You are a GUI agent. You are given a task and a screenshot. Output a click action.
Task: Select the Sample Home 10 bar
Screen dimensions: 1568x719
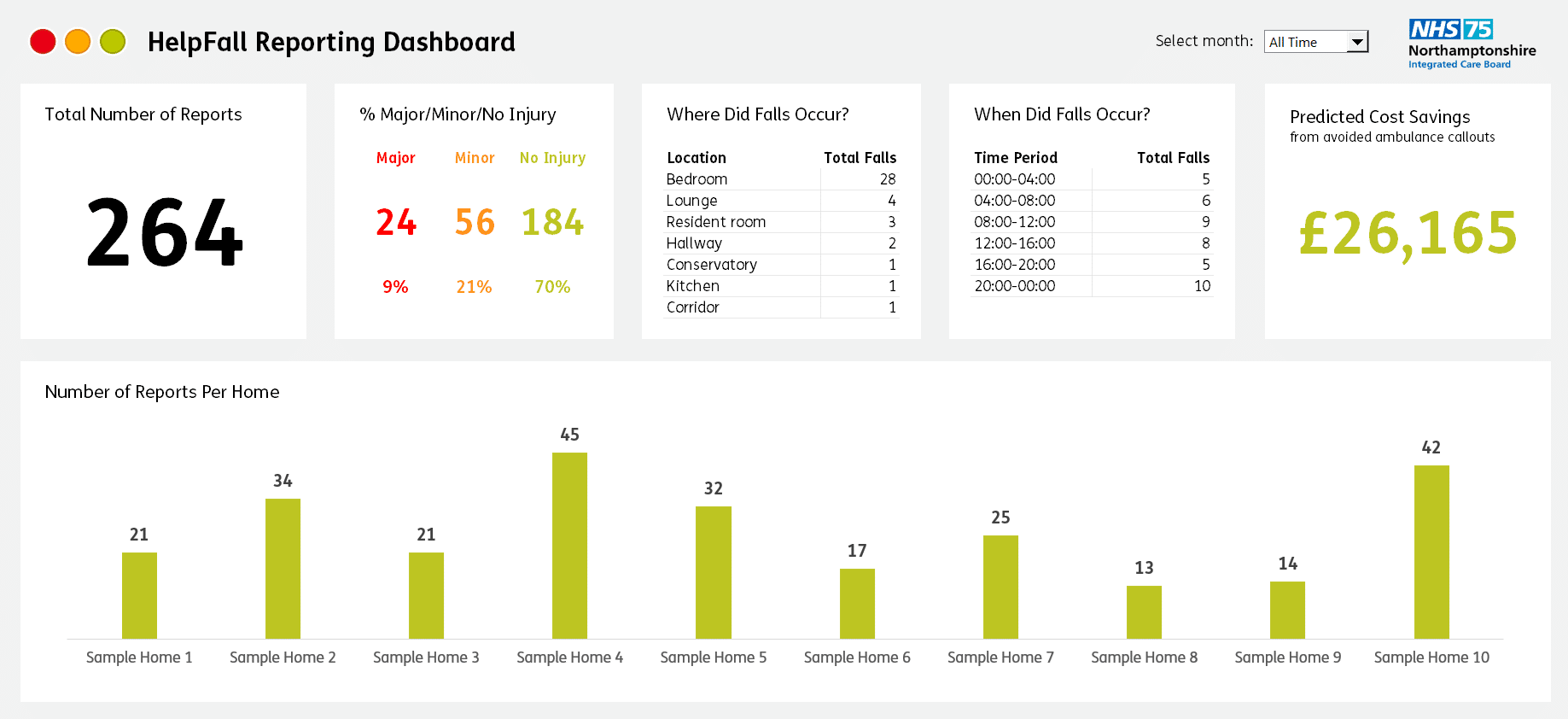tap(1431, 552)
